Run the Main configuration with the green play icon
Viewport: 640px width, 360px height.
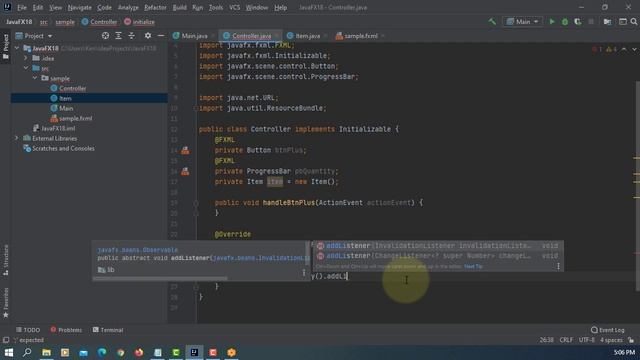552,22
